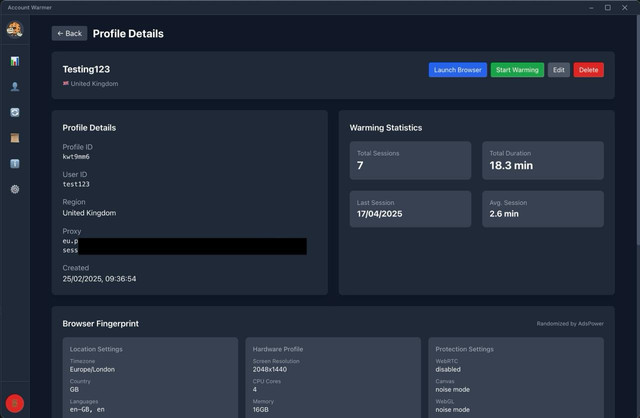Open the settings gear sidebar icon
Image resolution: width=640 pixels, height=418 pixels.
click(15, 189)
